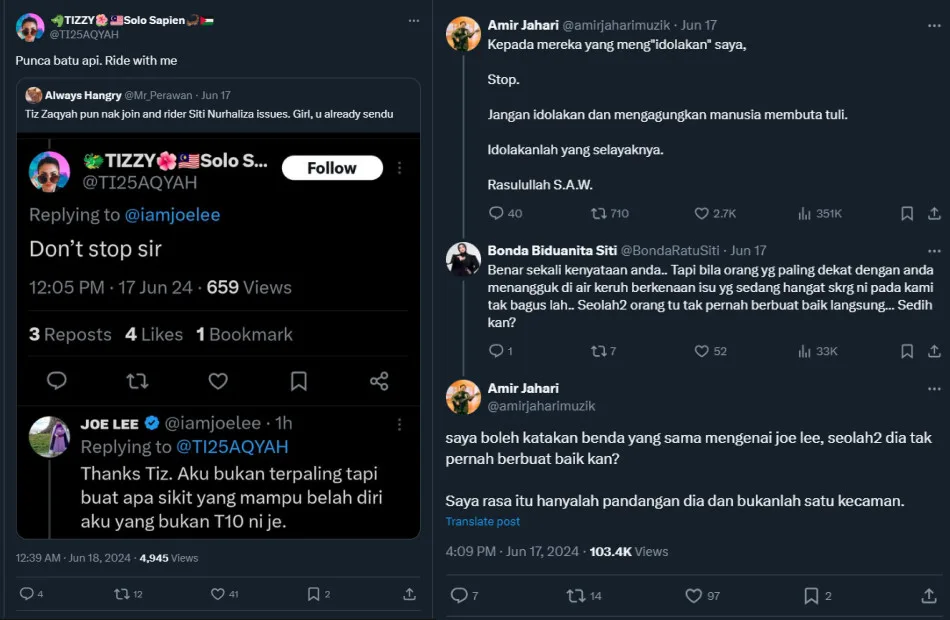The height and width of the screenshot is (620, 950).
Task: Open Bonda Biduanita Siti's profile picture
Action: pyautogui.click(x=463, y=258)
